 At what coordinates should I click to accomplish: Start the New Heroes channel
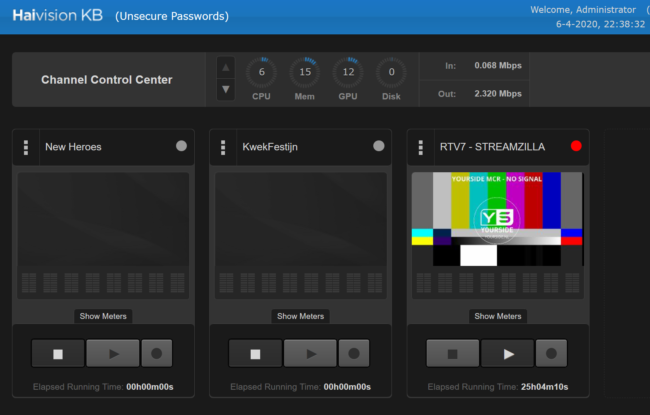point(113,353)
